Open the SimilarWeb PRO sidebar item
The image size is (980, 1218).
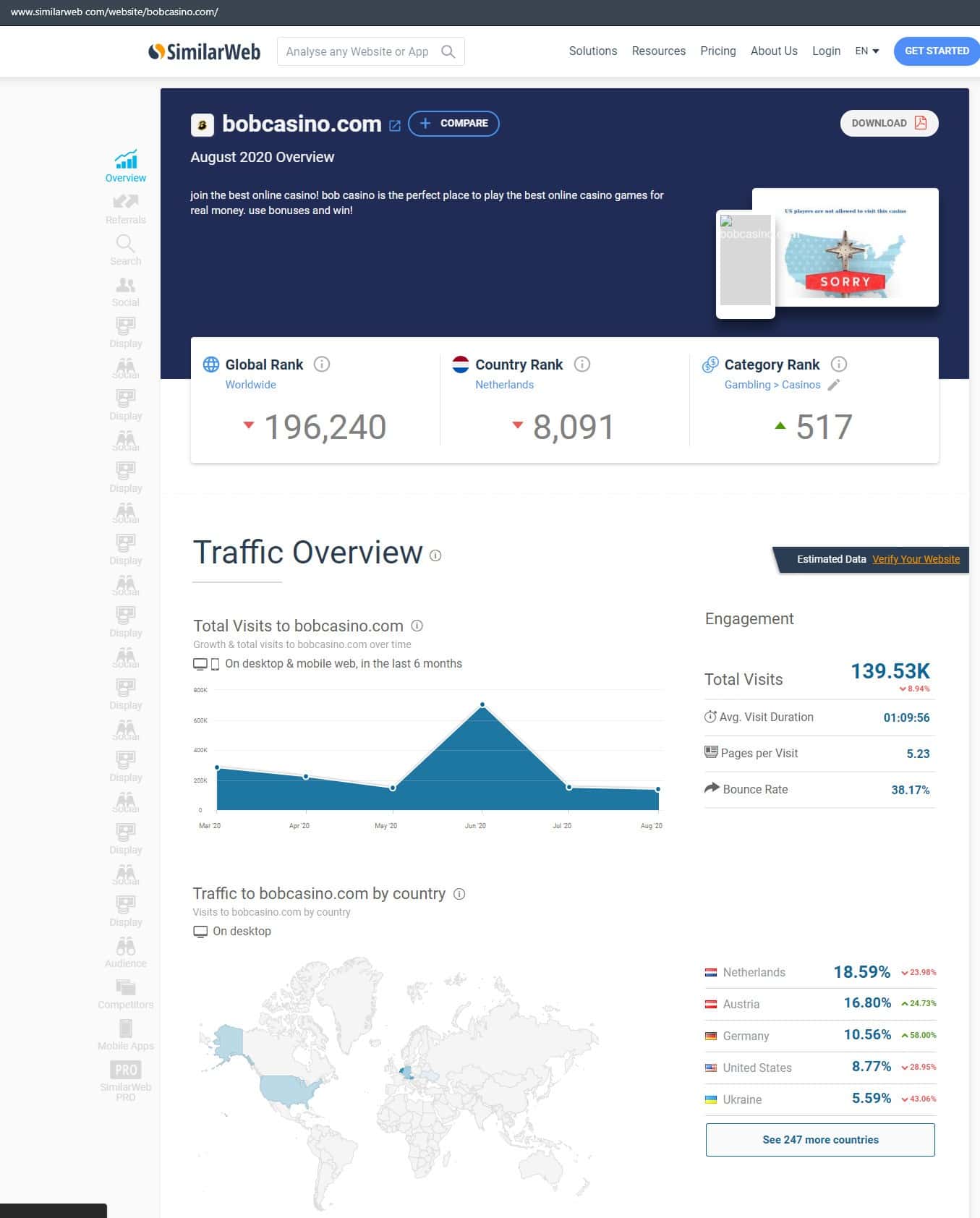126,1081
